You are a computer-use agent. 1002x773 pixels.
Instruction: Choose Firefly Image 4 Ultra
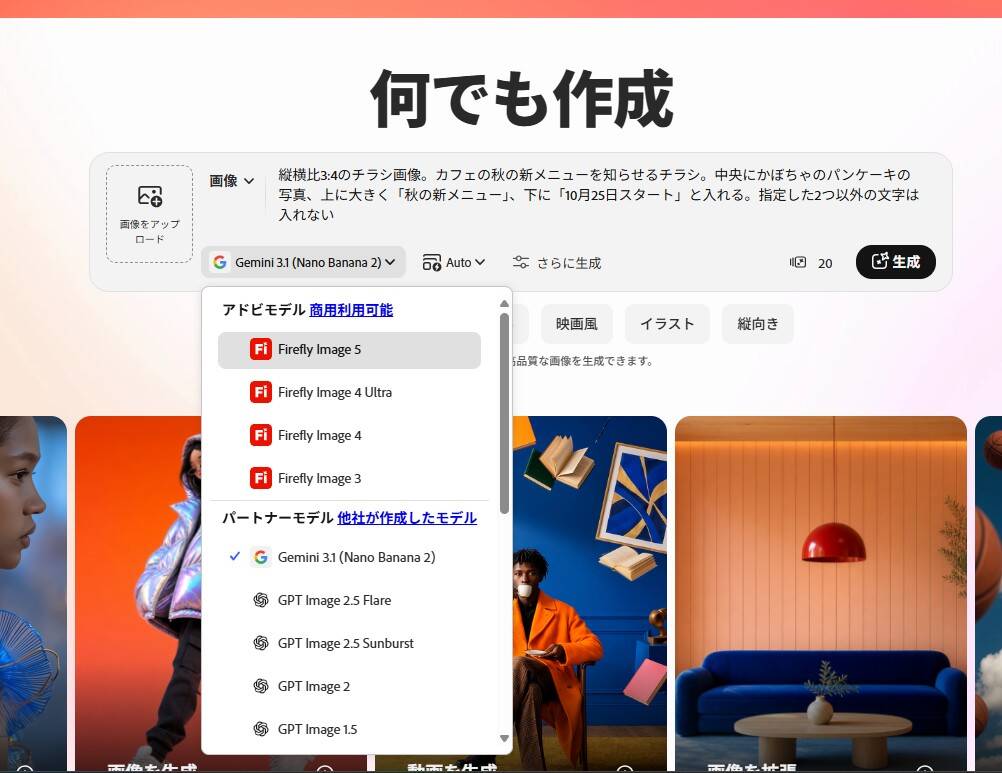pyautogui.click(x=350, y=392)
